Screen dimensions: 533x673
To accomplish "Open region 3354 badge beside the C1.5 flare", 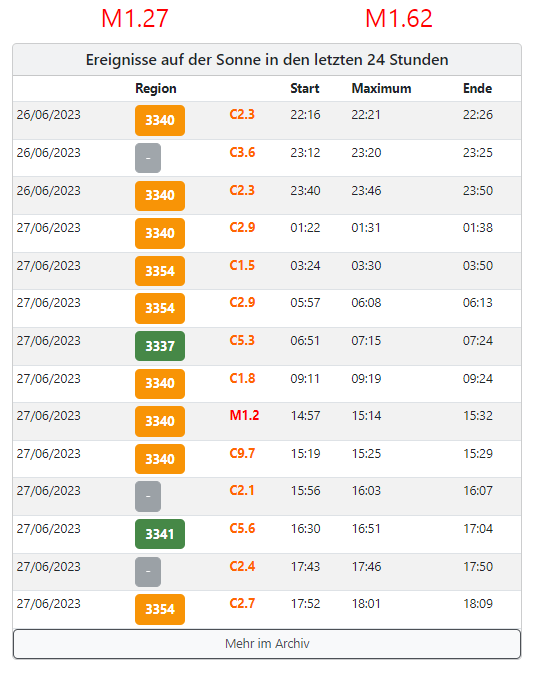I will [160, 271].
